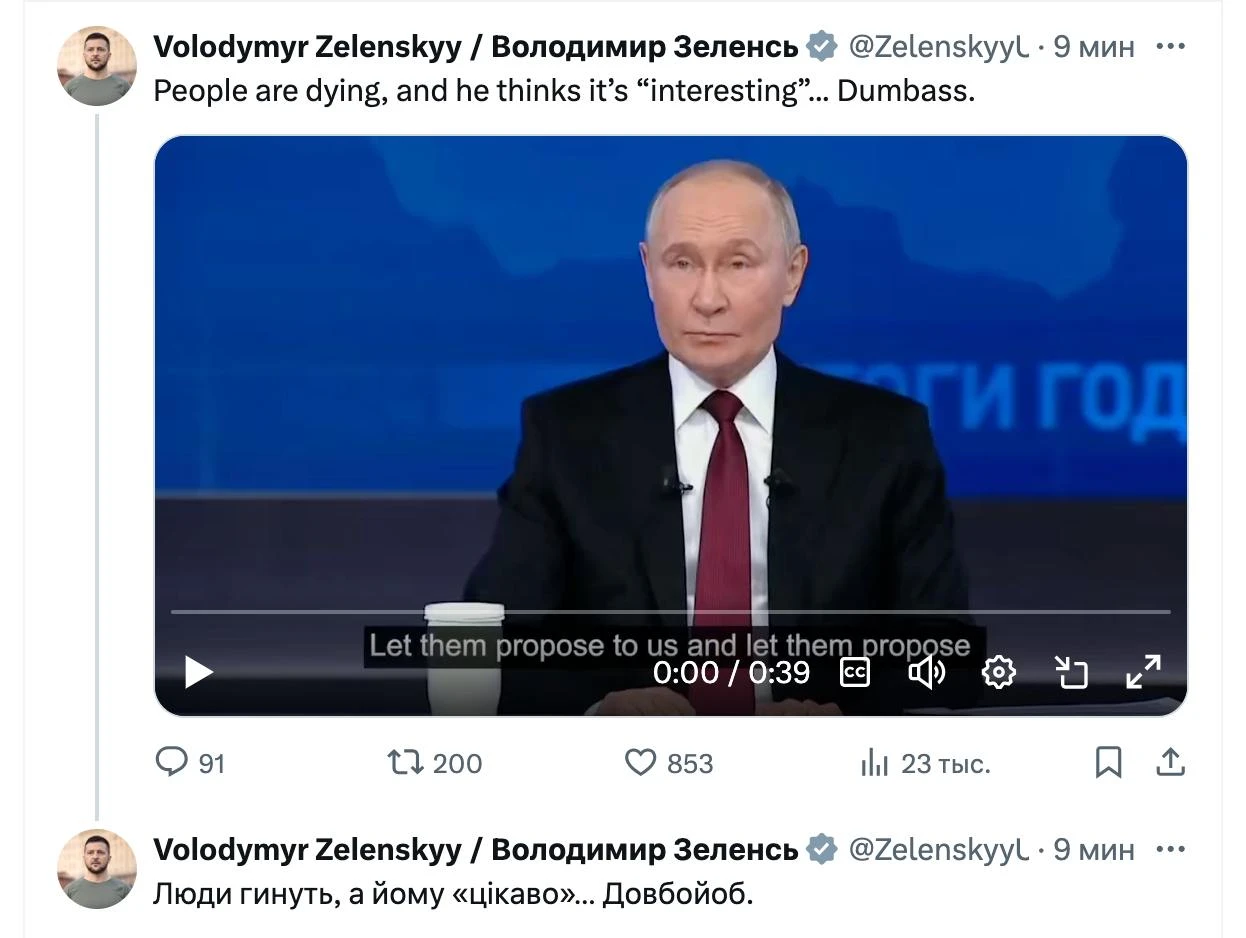This screenshot has width=1246, height=938.
Task: Bookmark the first tweet
Action: 1108,763
